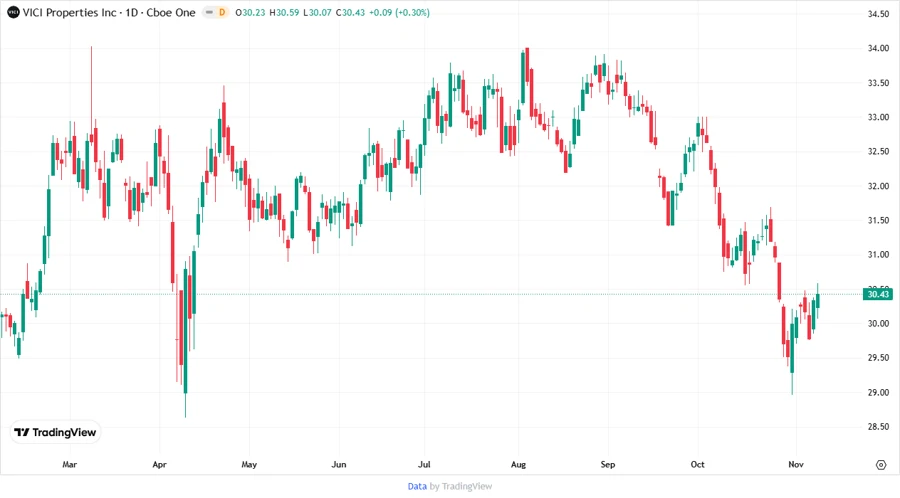
Task: Click the 31.50 price axis label
Action: point(878,220)
